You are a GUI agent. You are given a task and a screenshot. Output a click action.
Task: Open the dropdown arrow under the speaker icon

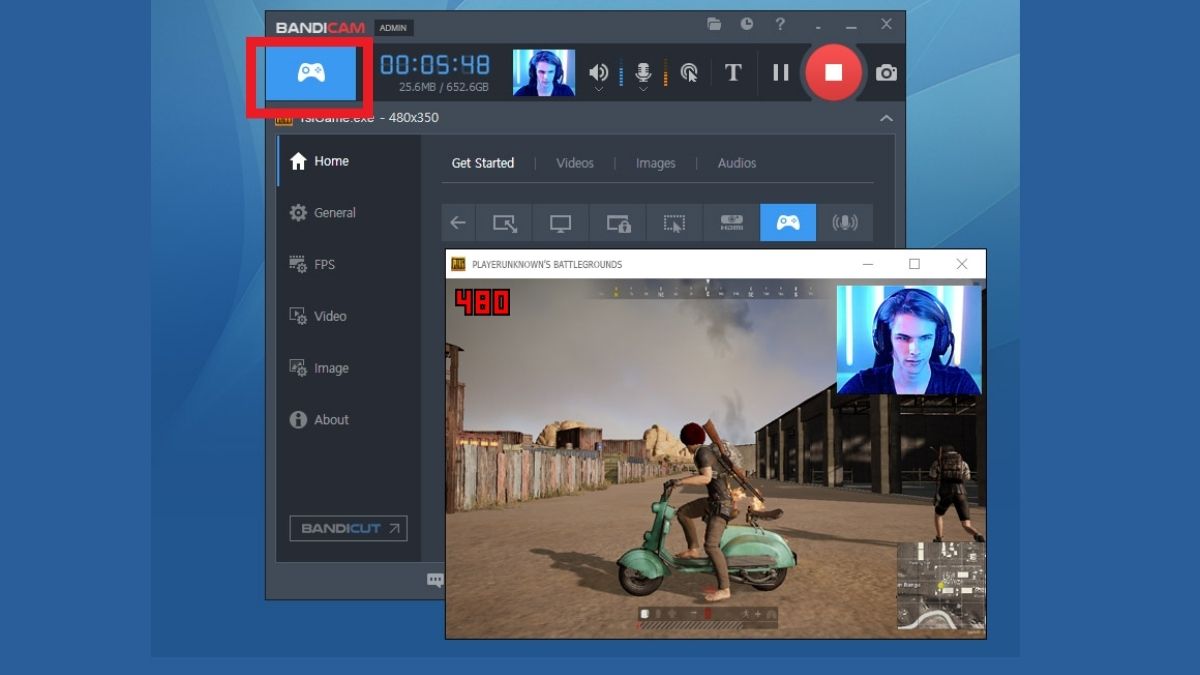598,89
